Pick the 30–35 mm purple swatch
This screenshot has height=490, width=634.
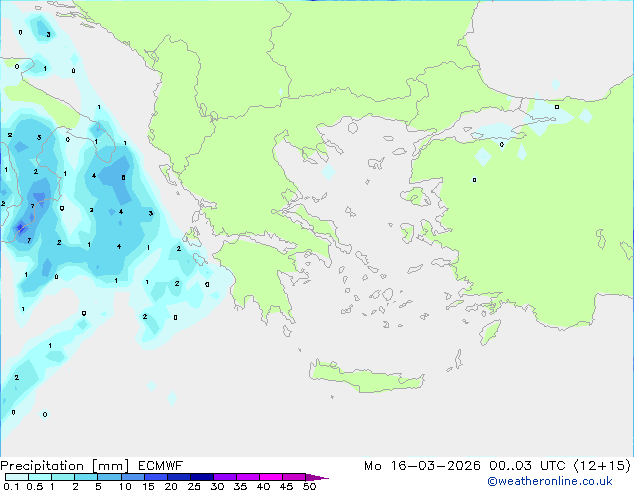coord(224,477)
